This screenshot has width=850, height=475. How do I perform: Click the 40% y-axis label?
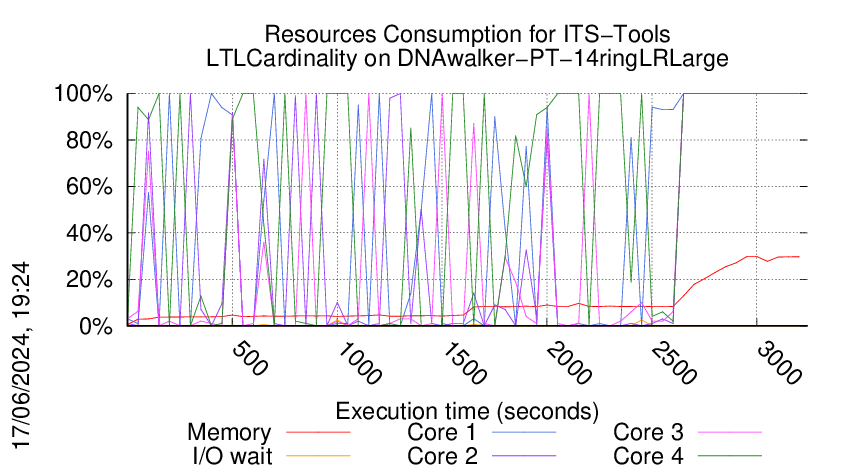point(89,234)
